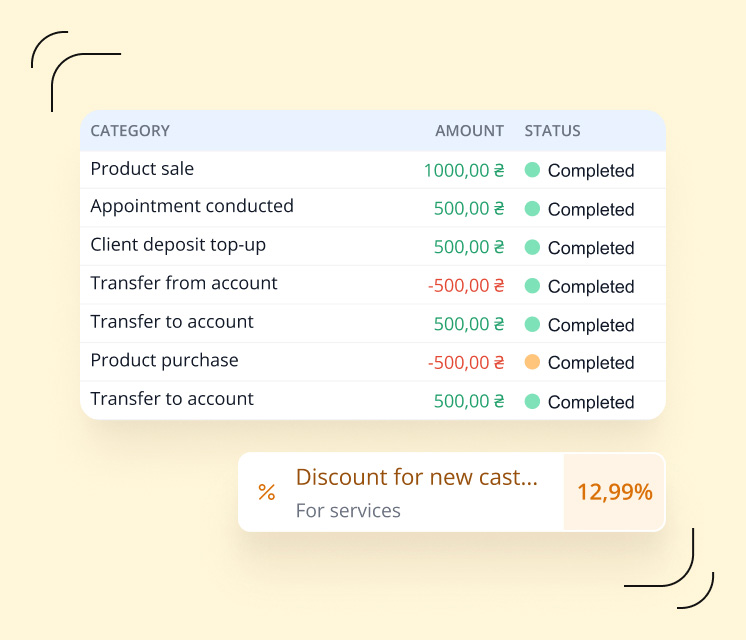This screenshot has height=640, width=746.
Task: Click the green status dot for Product sale
Action: tap(532, 170)
